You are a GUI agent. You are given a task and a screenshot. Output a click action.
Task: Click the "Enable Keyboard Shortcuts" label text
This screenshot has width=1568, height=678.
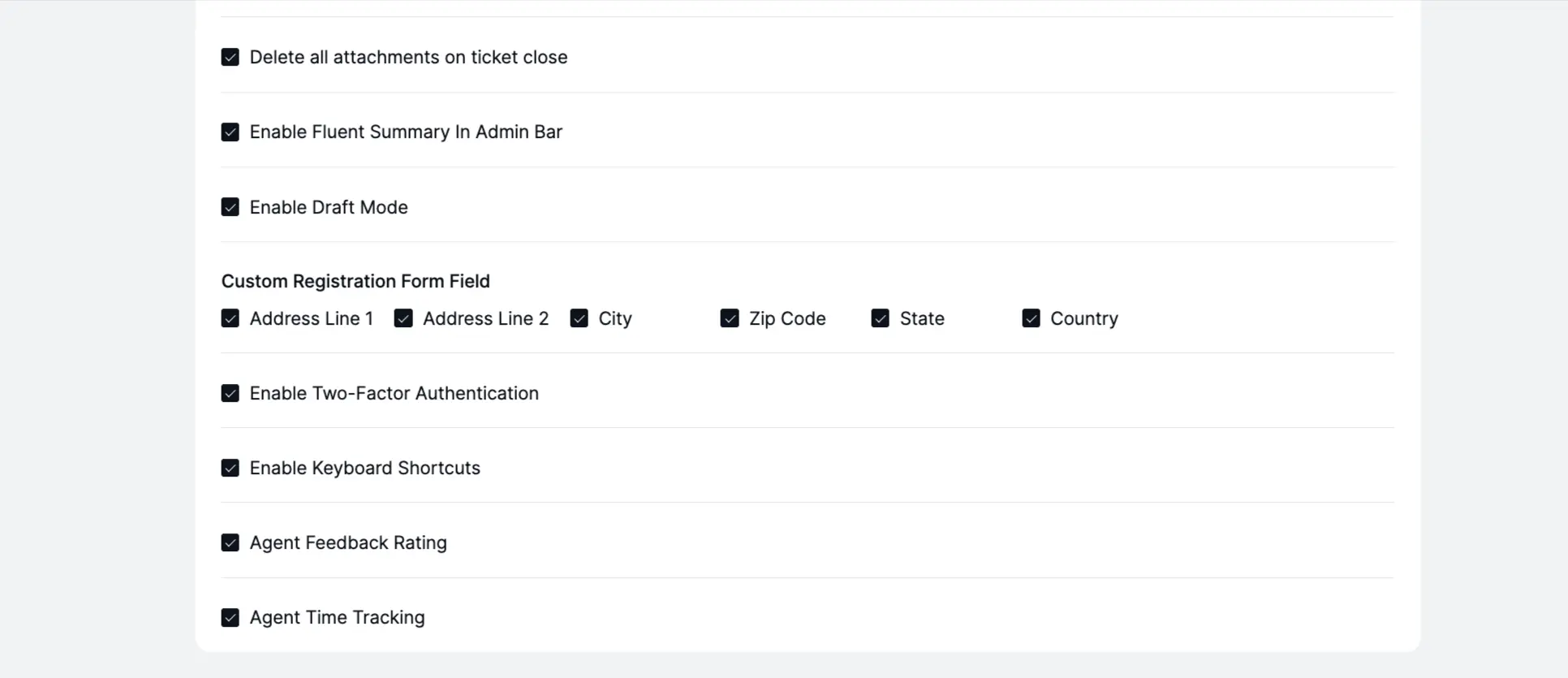pos(364,468)
